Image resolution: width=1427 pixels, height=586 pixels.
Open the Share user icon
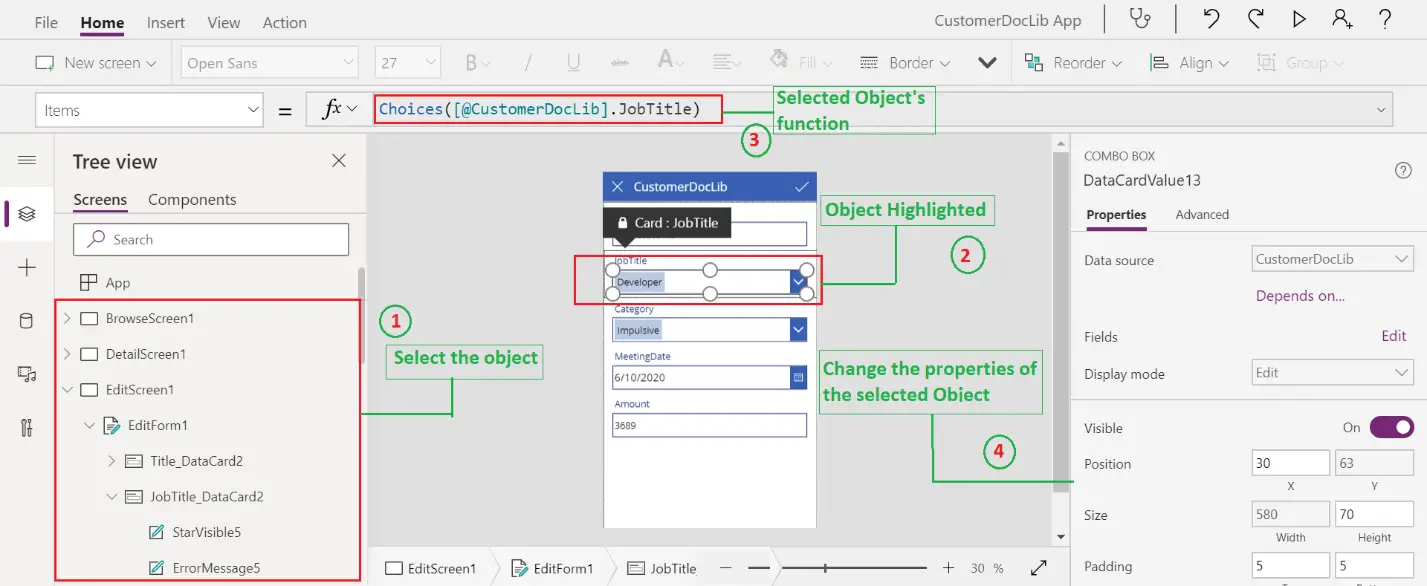[1342, 19]
